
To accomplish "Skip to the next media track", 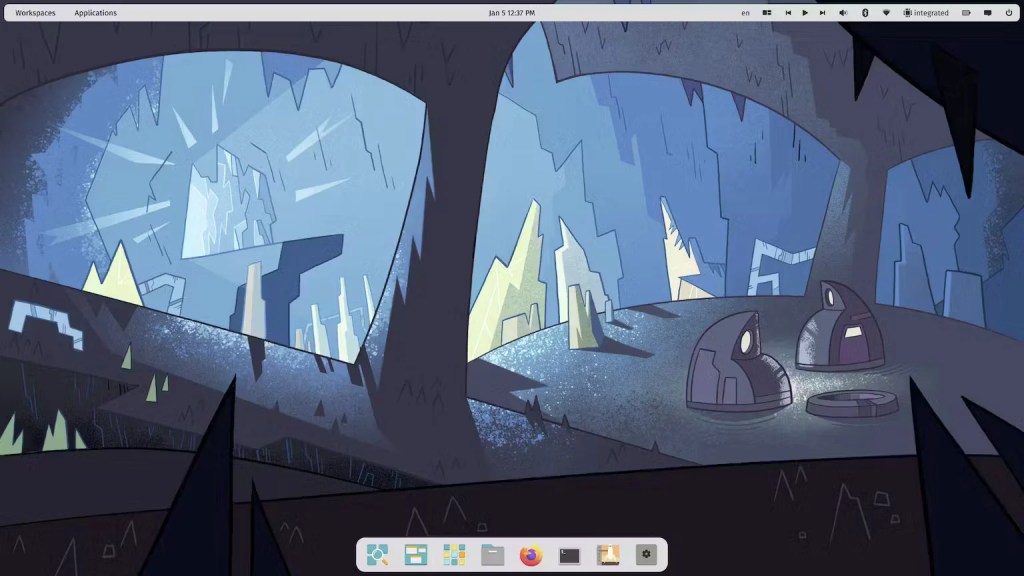I will [822, 12].
